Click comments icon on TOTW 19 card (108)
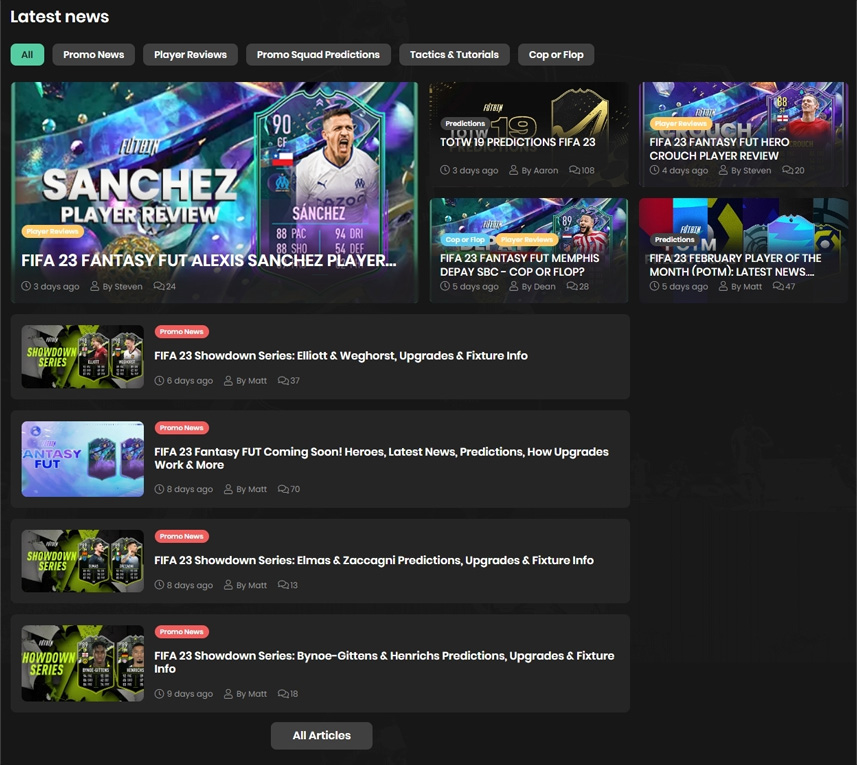Viewport: 857px width, 765px height. (x=574, y=170)
